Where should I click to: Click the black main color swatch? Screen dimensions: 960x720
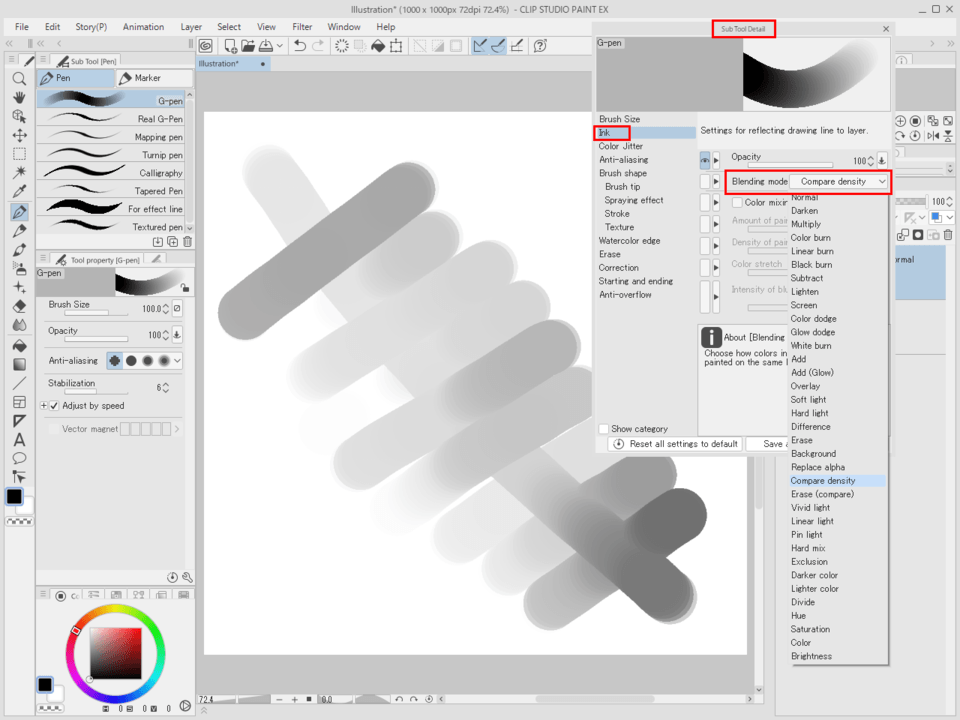click(14, 497)
